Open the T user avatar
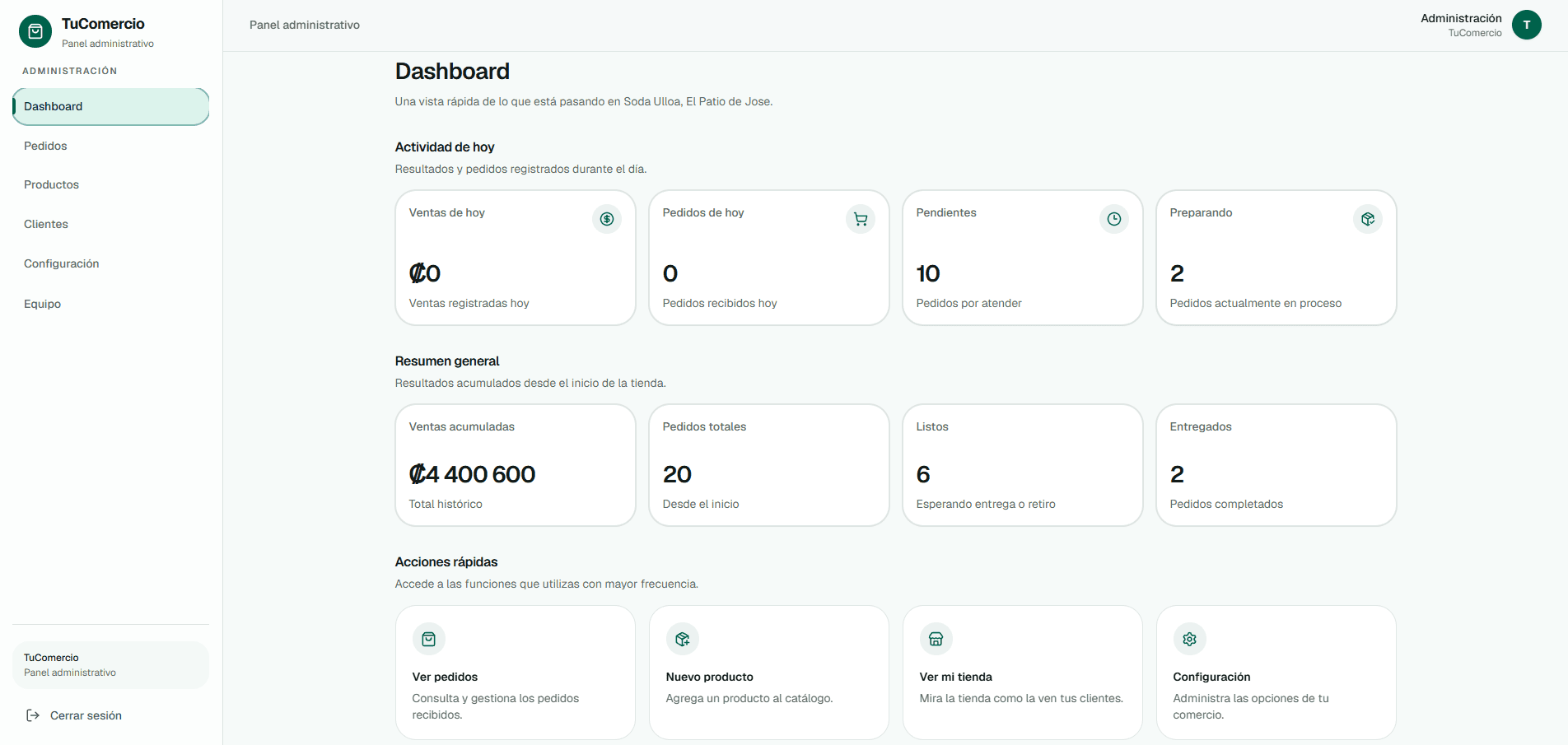This screenshot has height=745, width=1568. coord(1527,25)
